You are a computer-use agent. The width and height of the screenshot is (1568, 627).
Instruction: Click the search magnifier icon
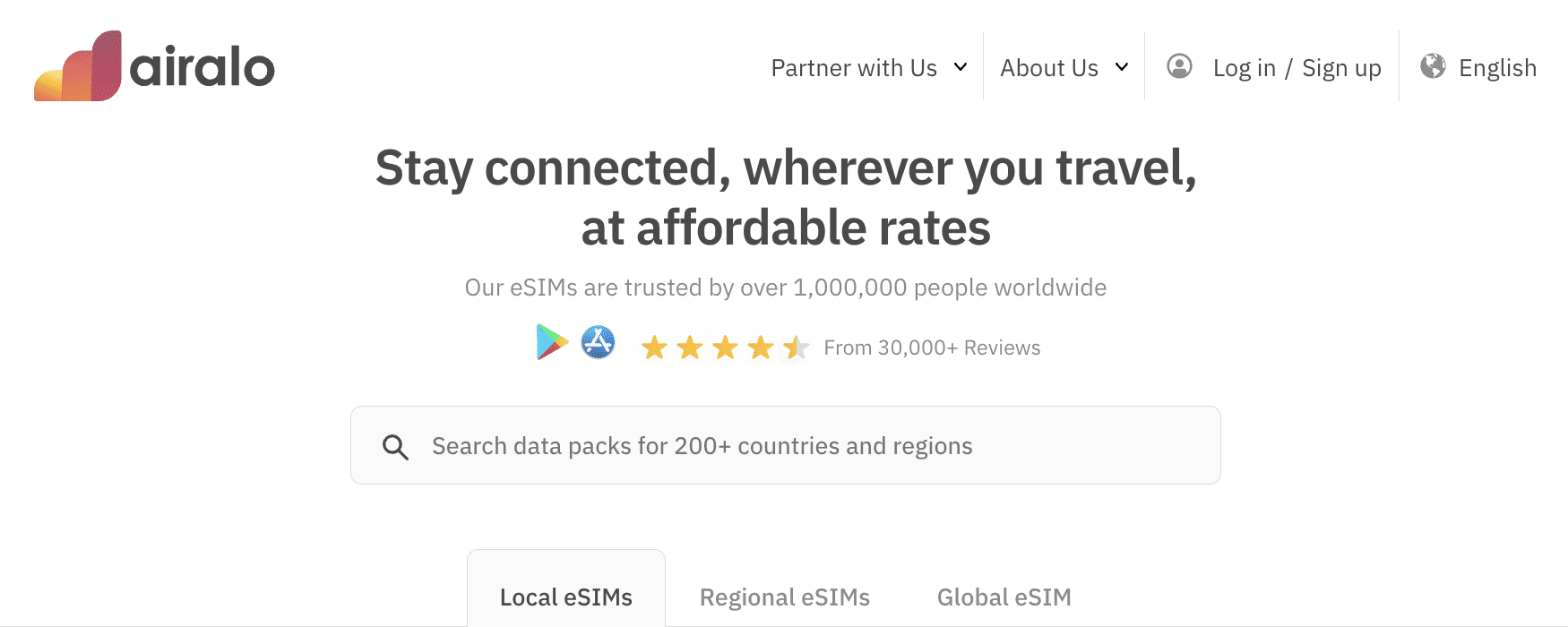(x=395, y=446)
